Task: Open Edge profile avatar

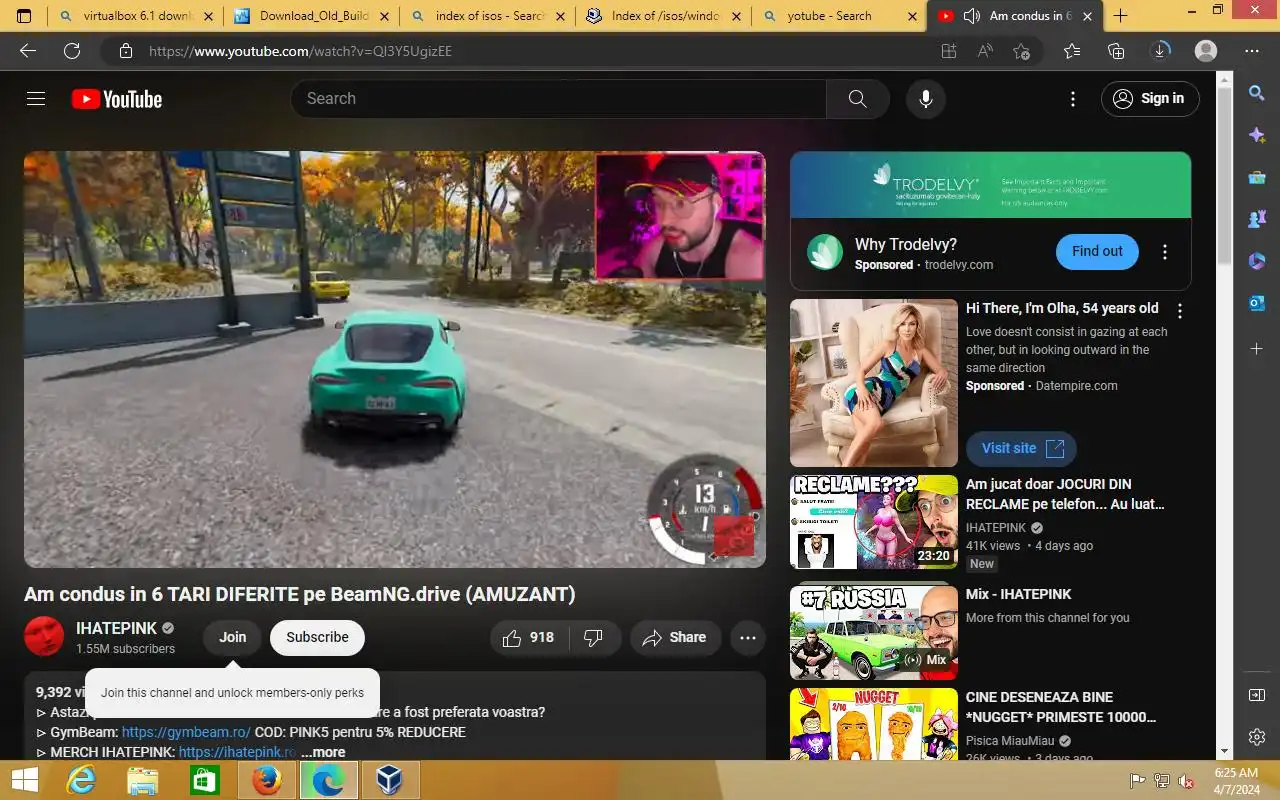Action: [x=1206, y=51]
